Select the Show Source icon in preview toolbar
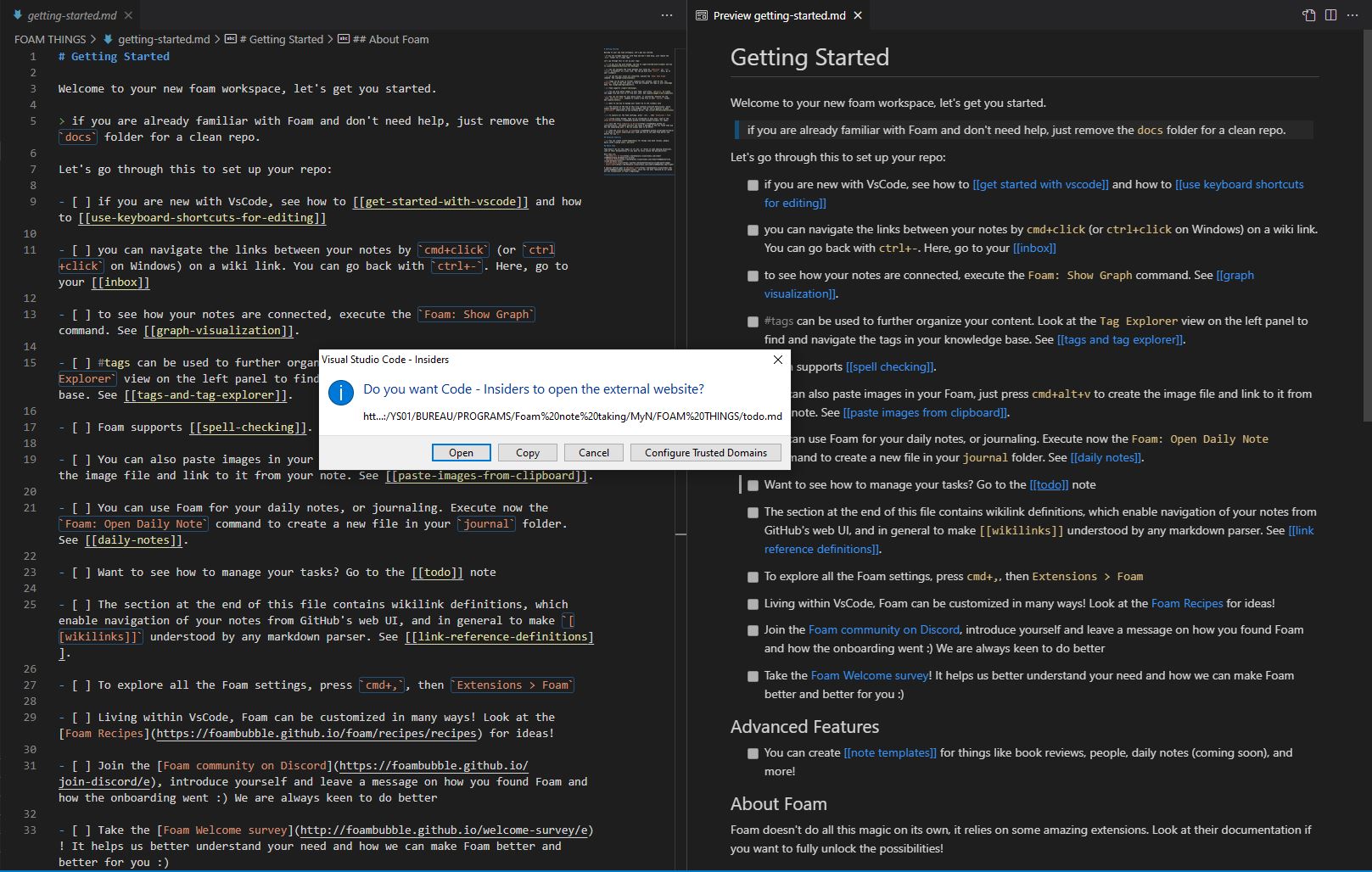Screen dimensions: 1372x872 1308,14
